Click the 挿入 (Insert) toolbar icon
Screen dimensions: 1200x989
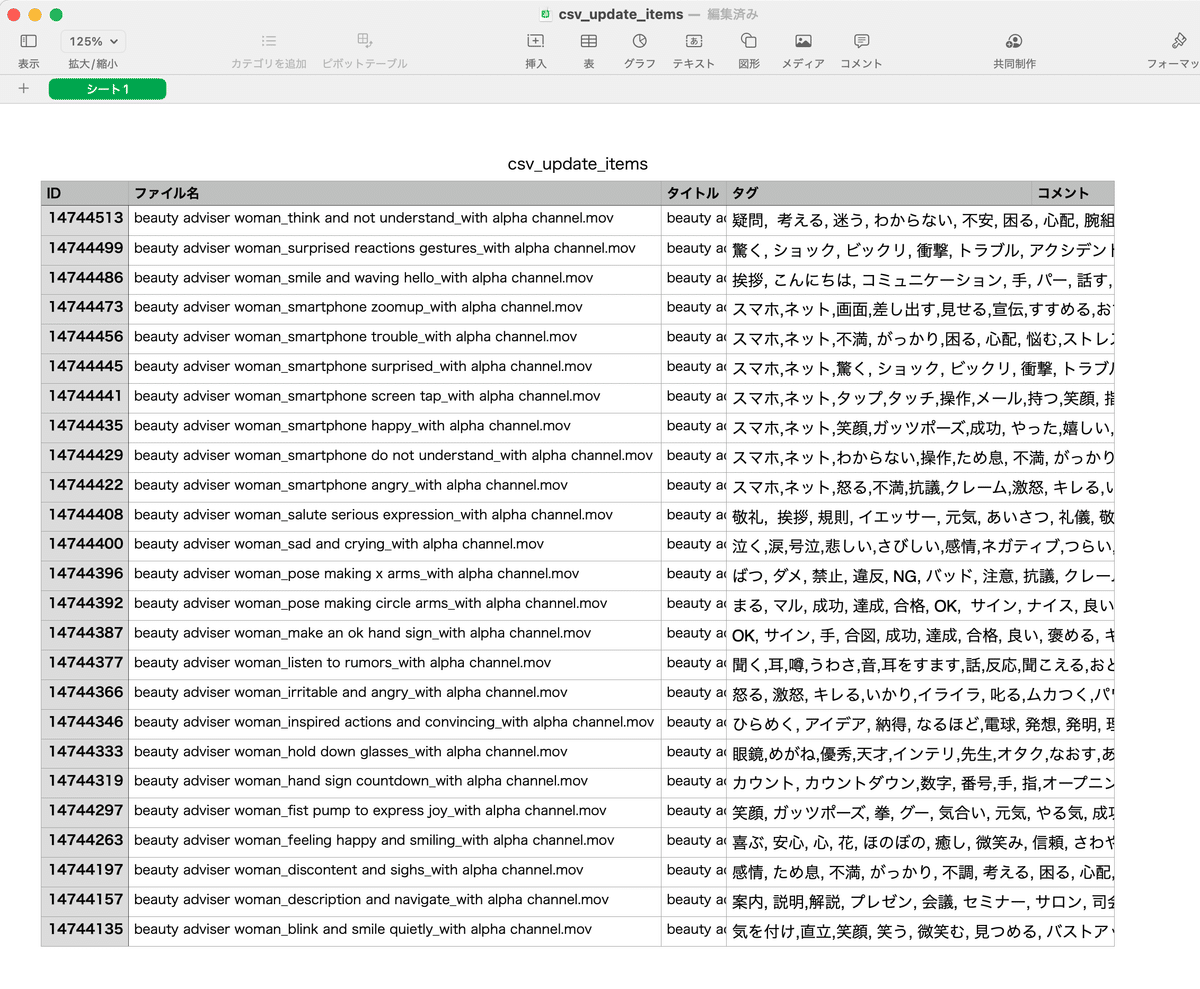click(535, 47)
